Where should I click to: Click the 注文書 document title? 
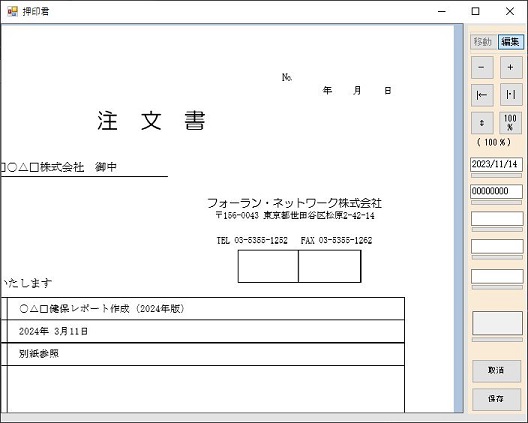click(x=151, y=121)
